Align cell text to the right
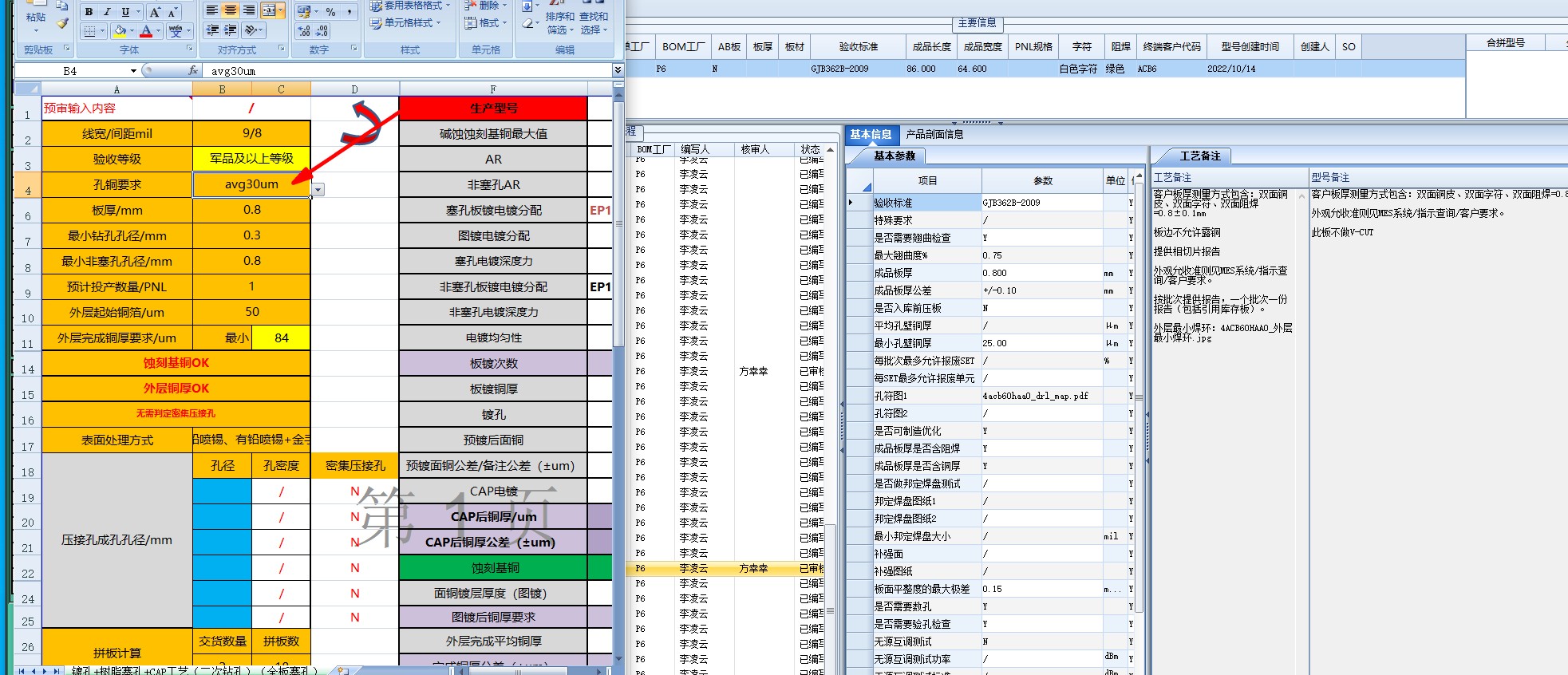The image size is (1568, 675). (249, 10)
